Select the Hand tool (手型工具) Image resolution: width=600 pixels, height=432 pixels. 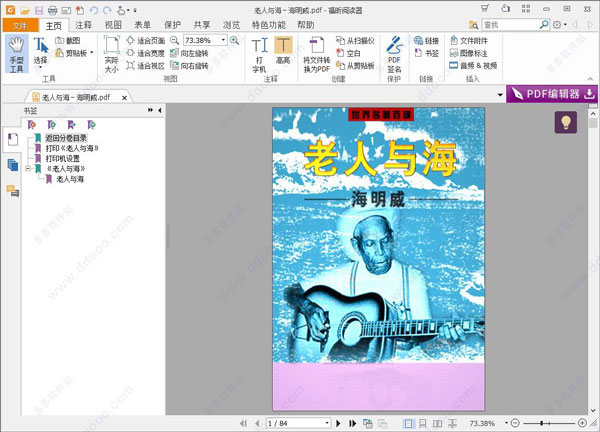point(17,54)
